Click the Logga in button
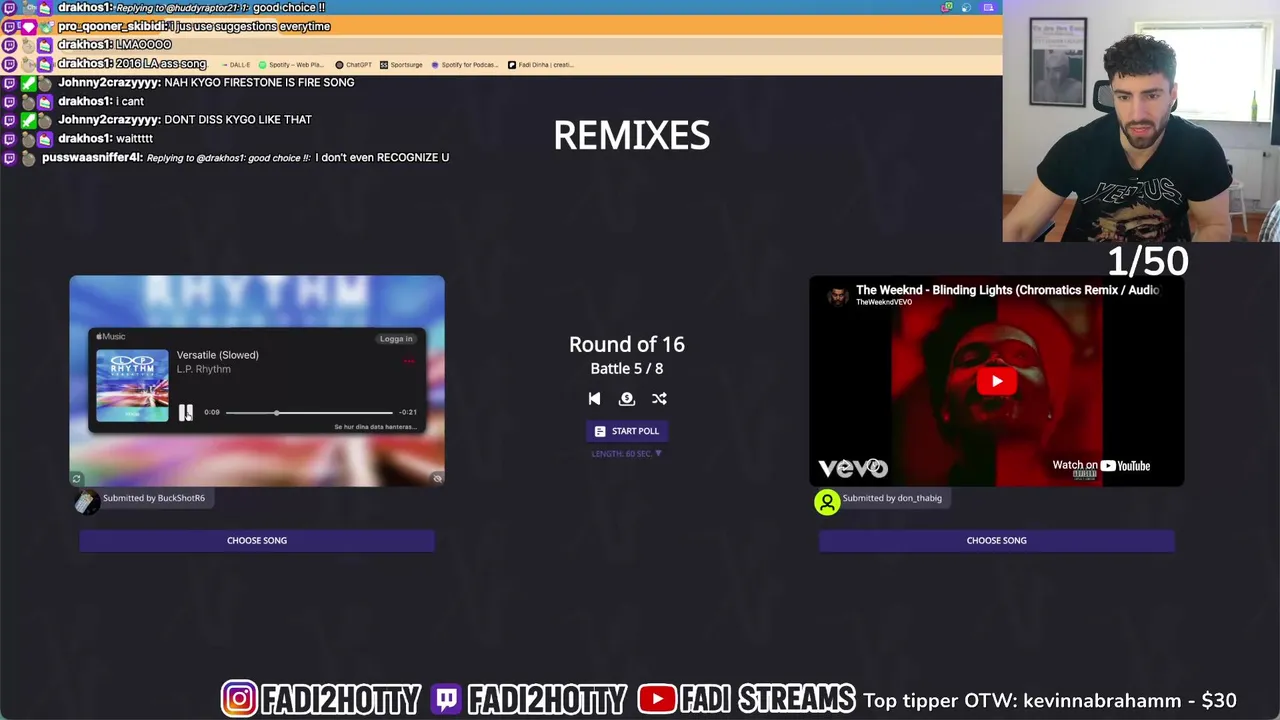1280x720 pixels. pyautogui.click(x=396, y=339)
